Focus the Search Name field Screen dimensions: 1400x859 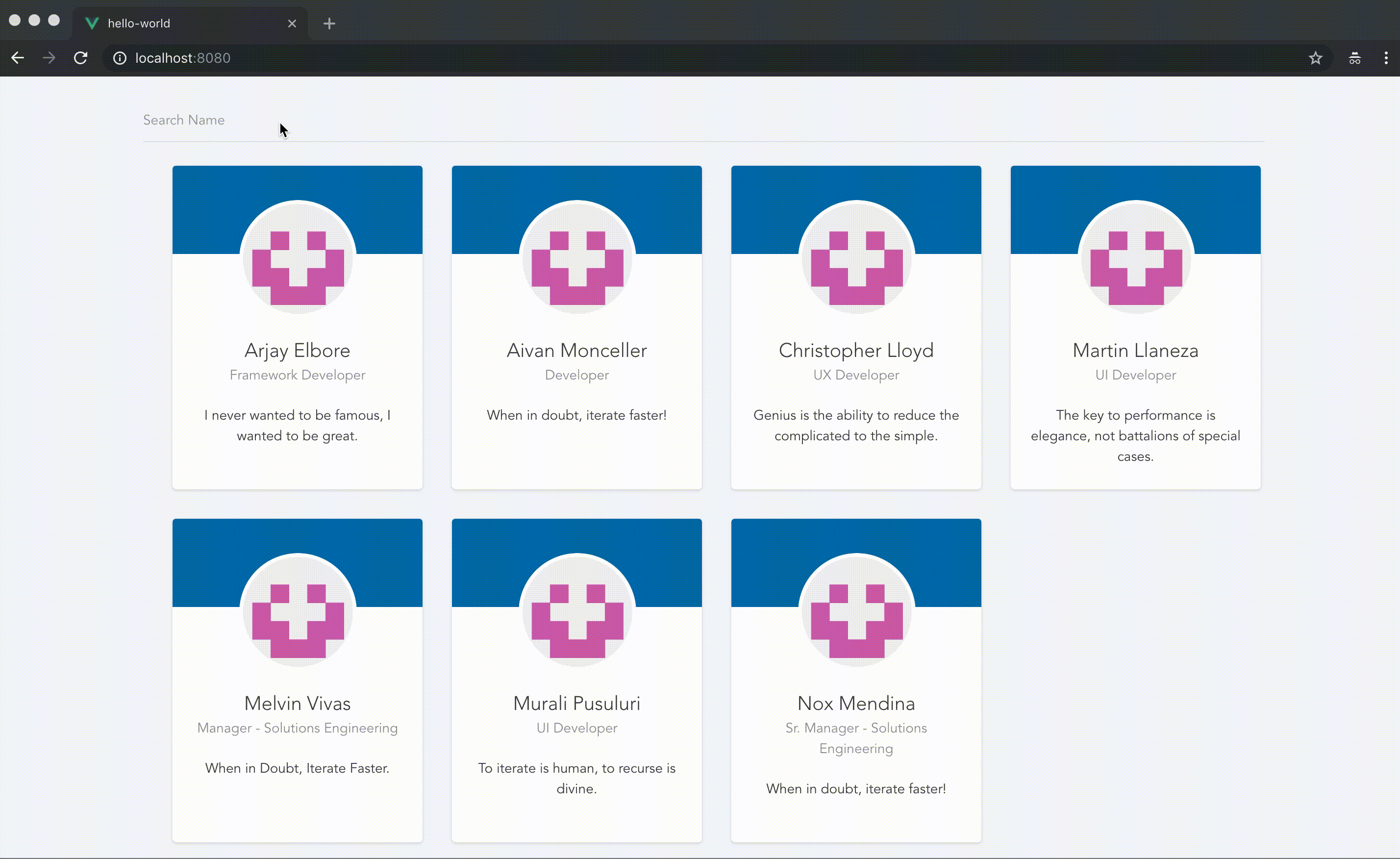click(x=703, y=121)
